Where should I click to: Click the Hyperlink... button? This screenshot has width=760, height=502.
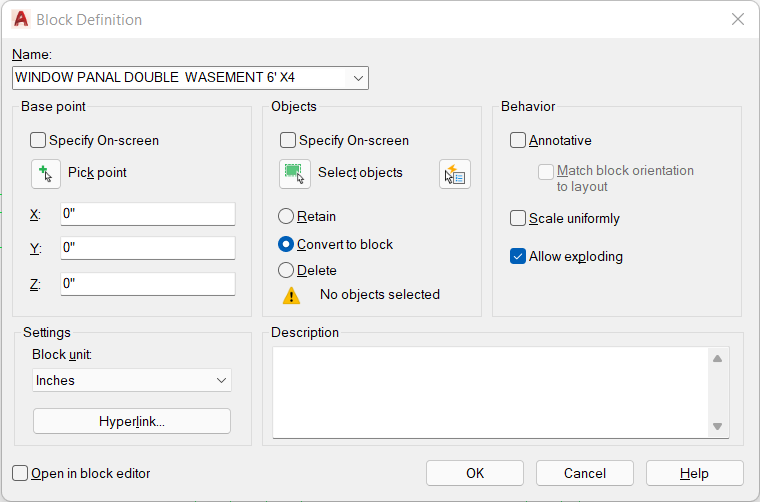point(132,421)
